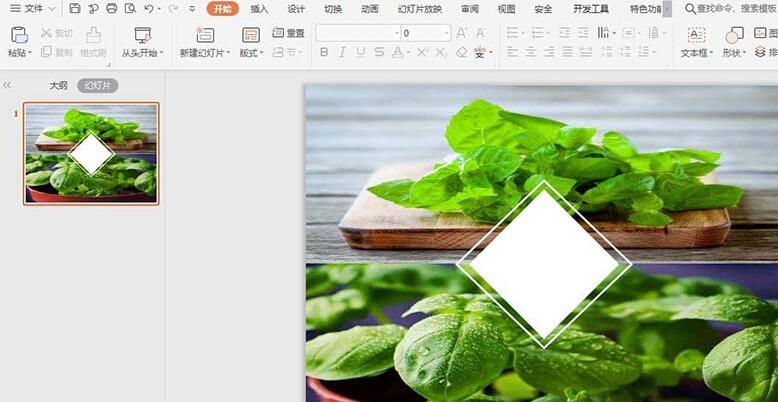Expand the bullet list dropdown
Viewport: 778px width, 402px height.
pyautogui.click(x=522, y=33)
